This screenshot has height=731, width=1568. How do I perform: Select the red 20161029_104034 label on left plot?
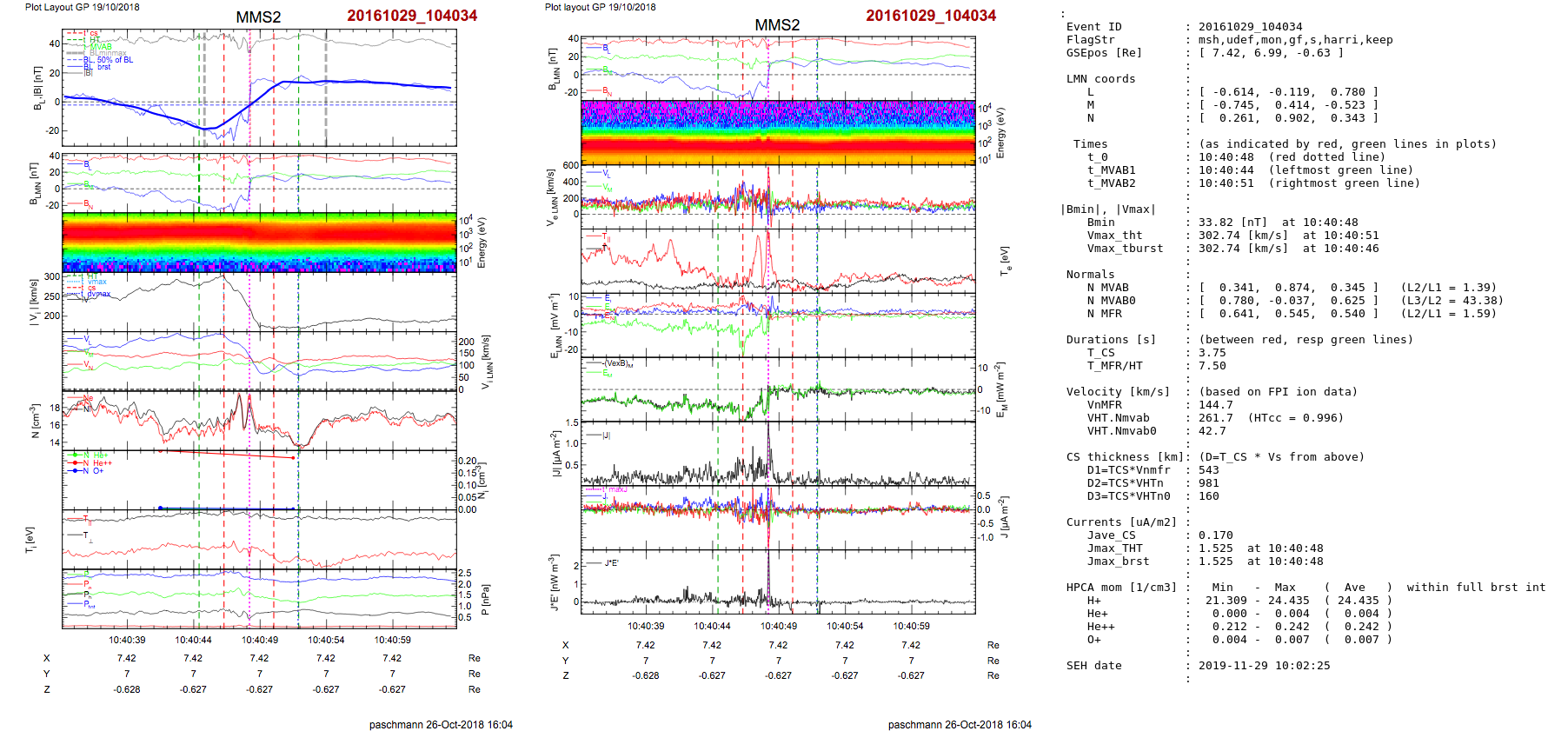[x=412, y=16]
